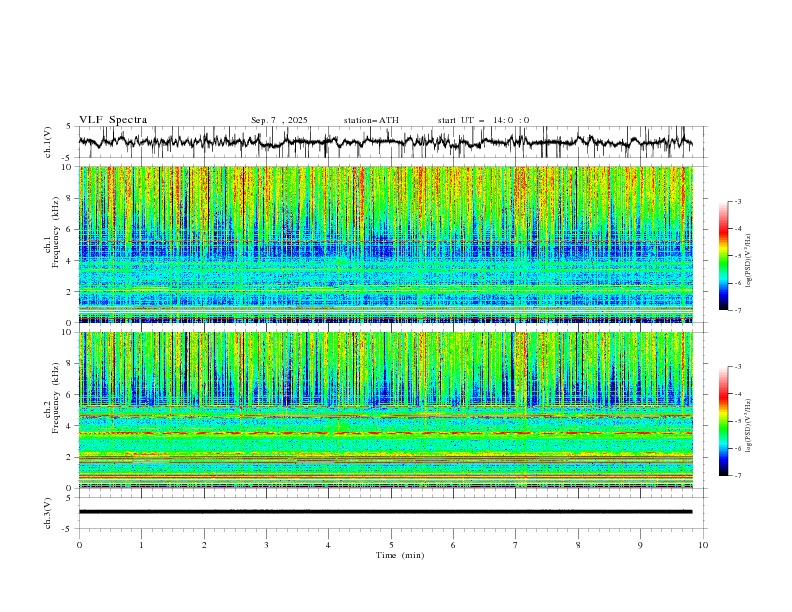
Task: Click the "-5" tick on the ch.2 colorbar
Action: pos(738,421)
